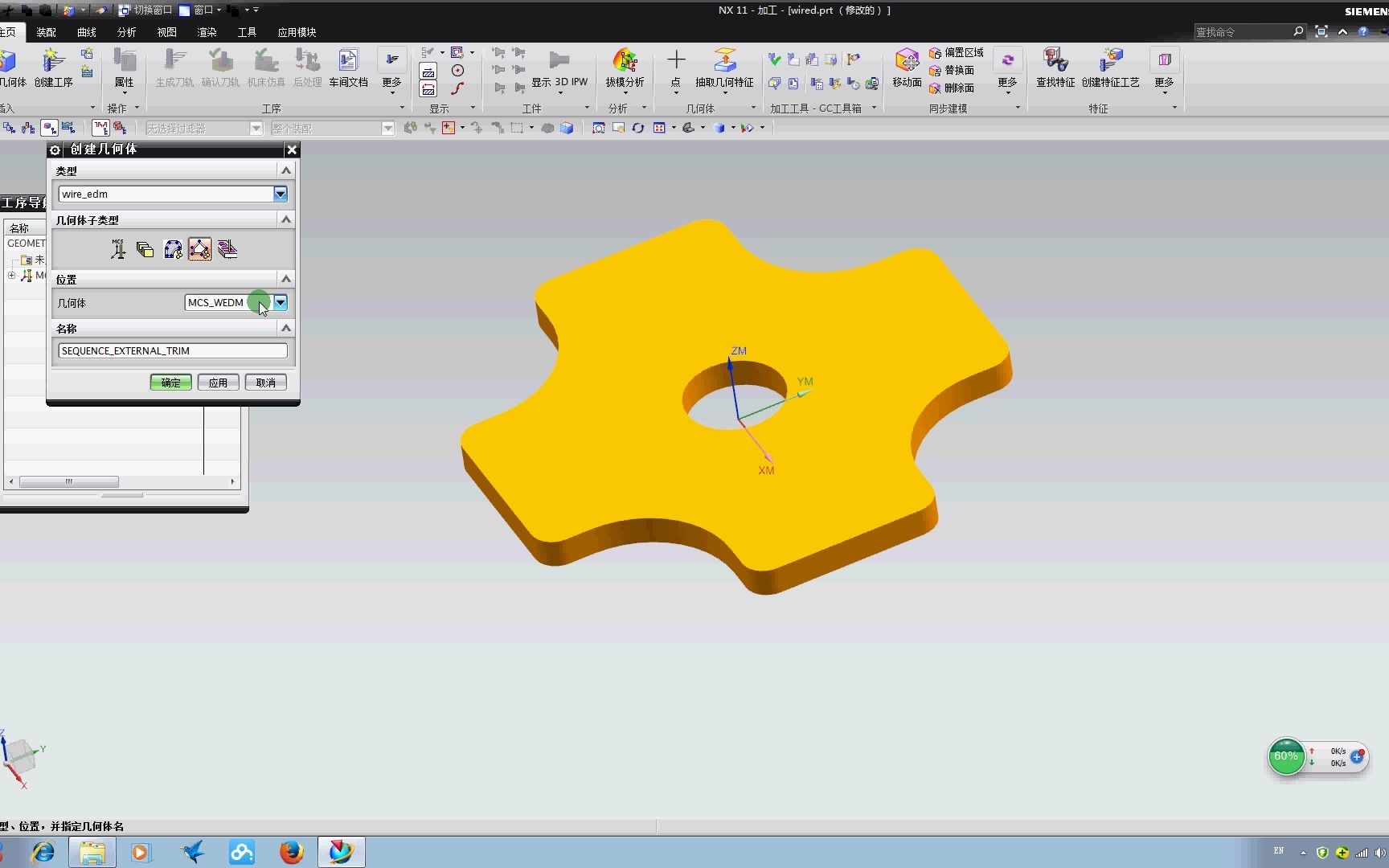Click the 取消 Cancel button
The image size is (1389, 868).
265,383
